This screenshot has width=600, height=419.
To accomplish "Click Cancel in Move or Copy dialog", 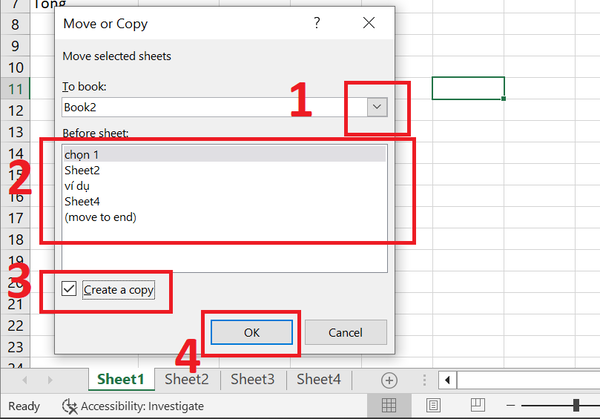I will click(x=346, y=333).
